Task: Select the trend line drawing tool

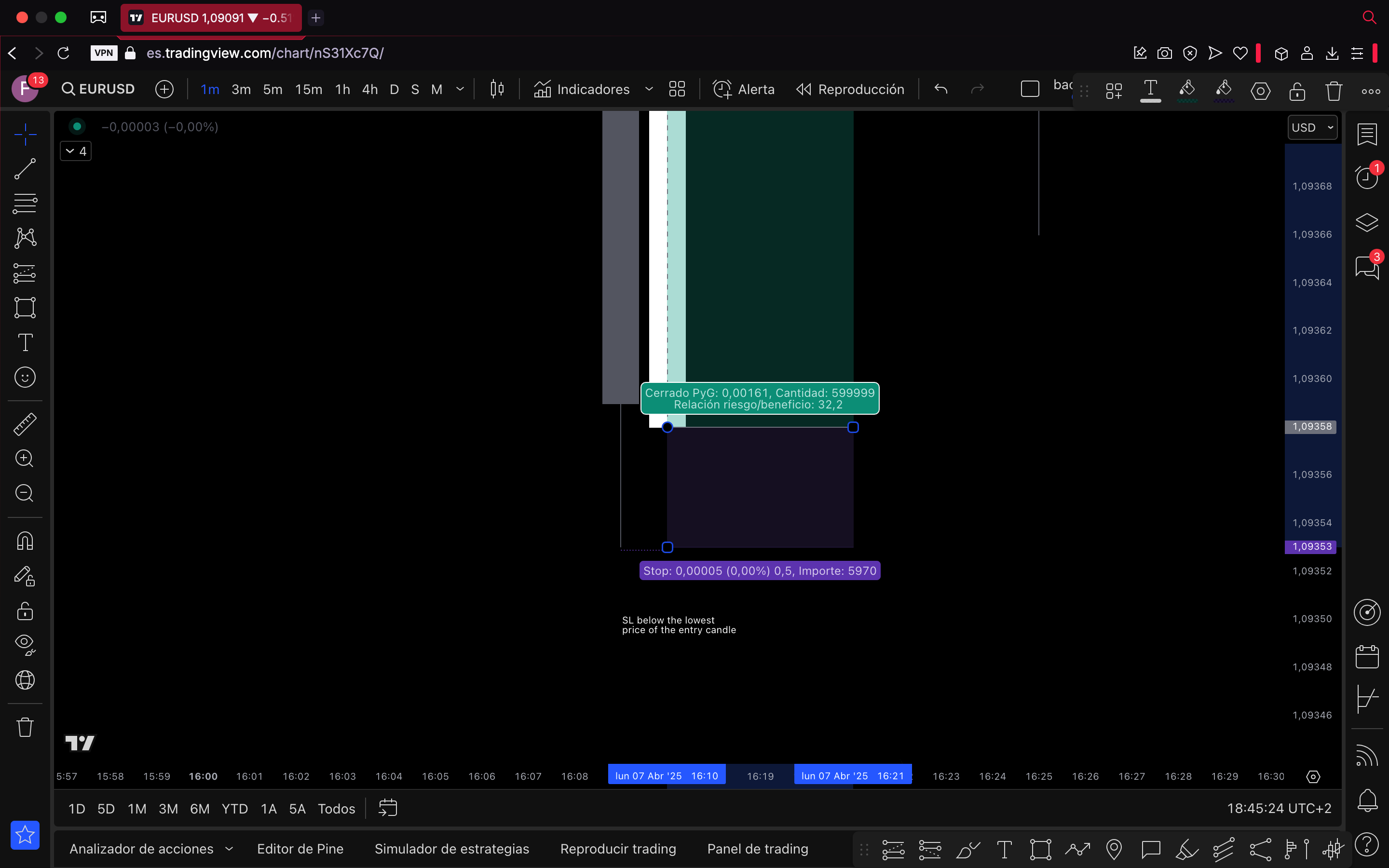Action: coord(25,169)
